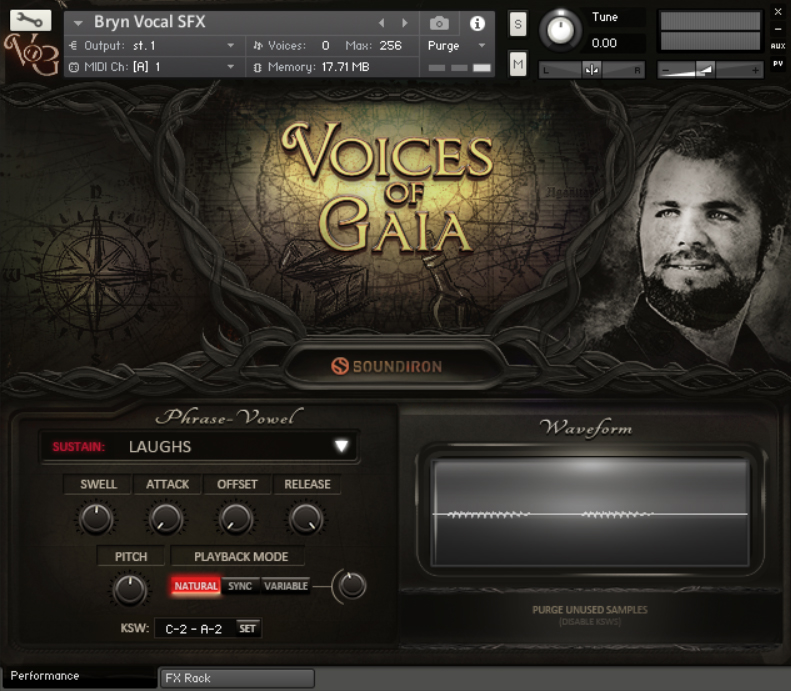Expand the instrument name dropdown arrow
This screenshot has height=691, width=791.
pos(78,23)
